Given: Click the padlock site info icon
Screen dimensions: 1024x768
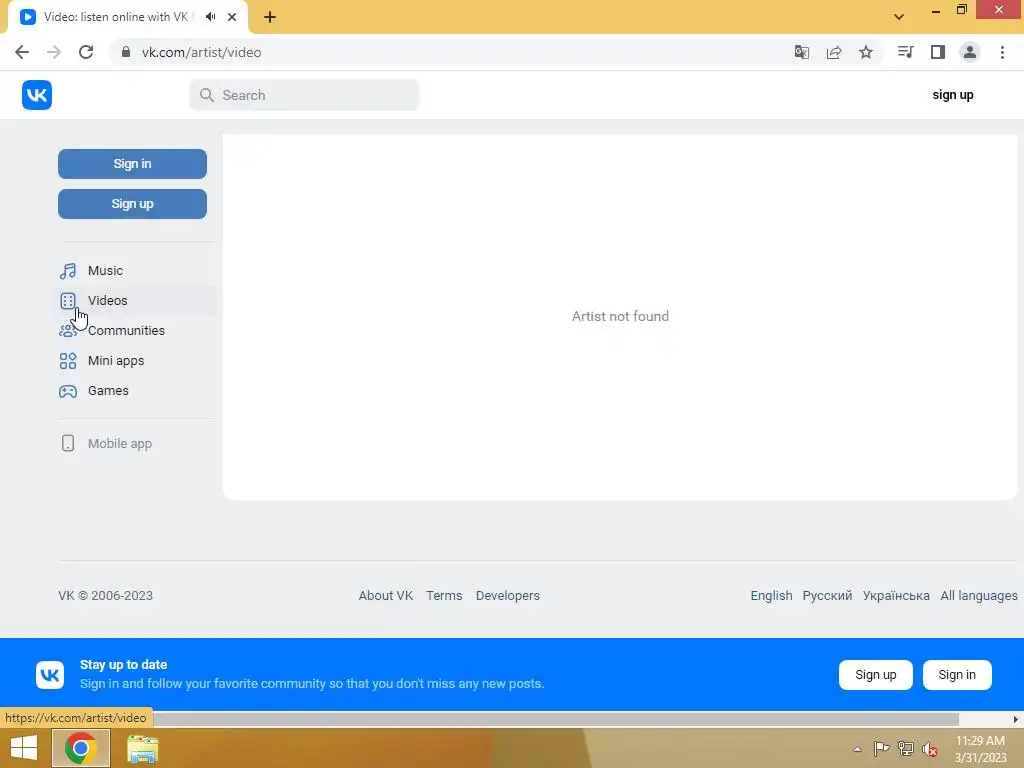Looking at the screenshot, I should click(126, 52).
